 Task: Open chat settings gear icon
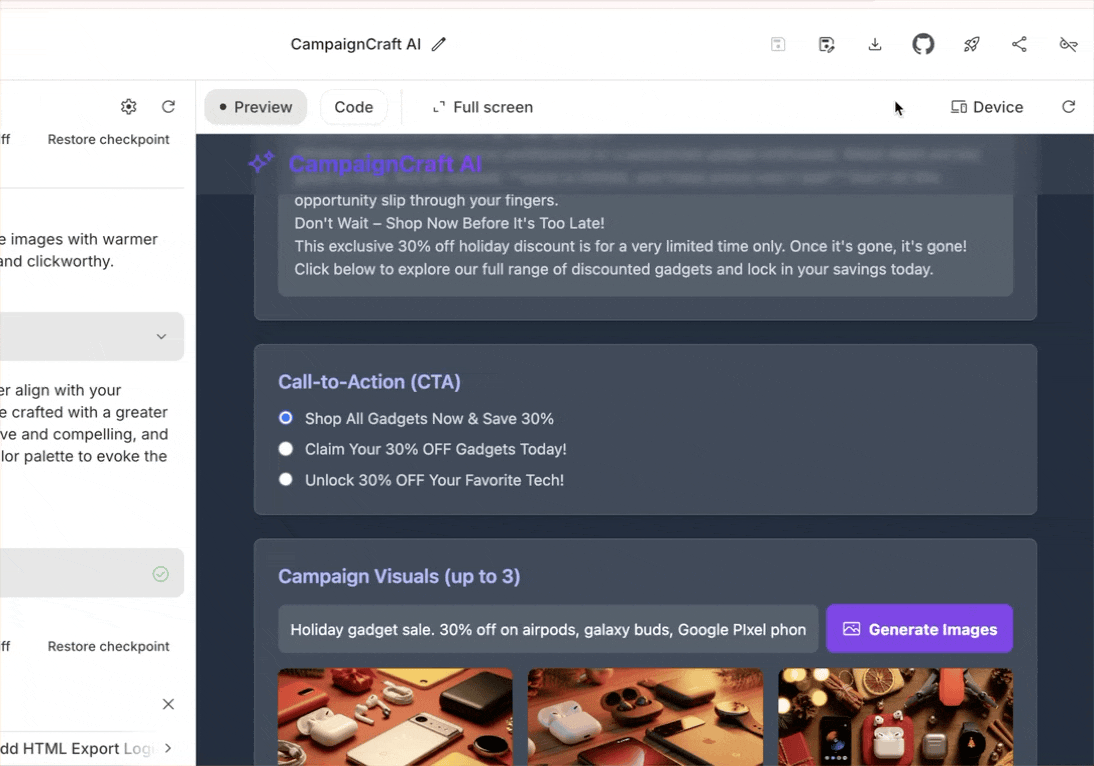(x=128, y=107)
